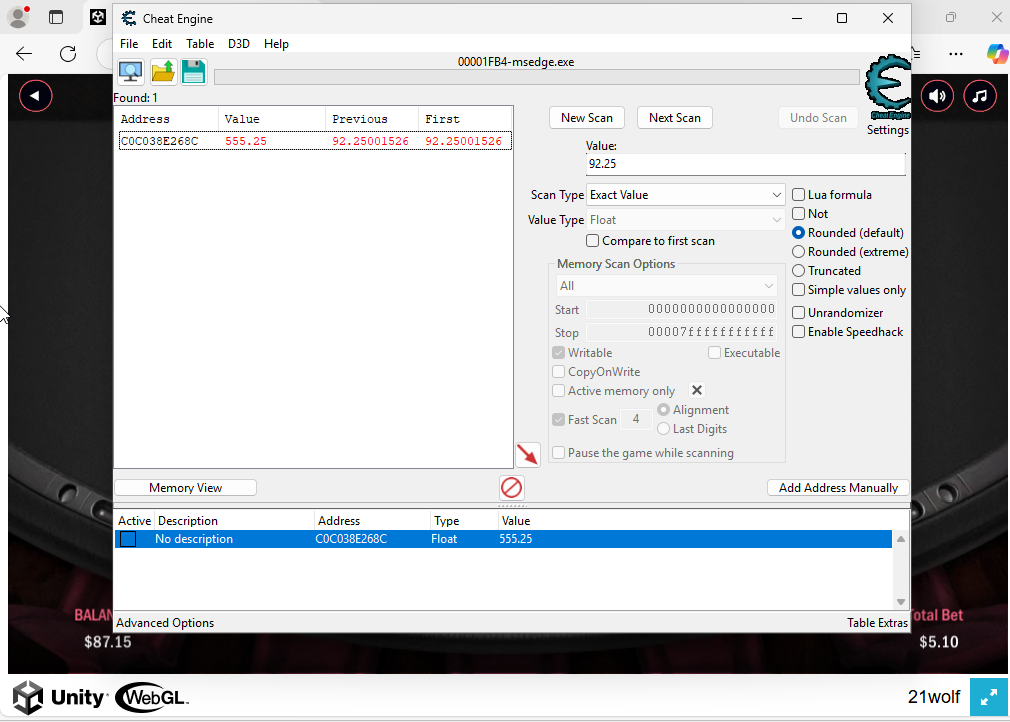Open Cheat Engine Settings logo
Screen dimensions: 1010x722
(887, 90)
